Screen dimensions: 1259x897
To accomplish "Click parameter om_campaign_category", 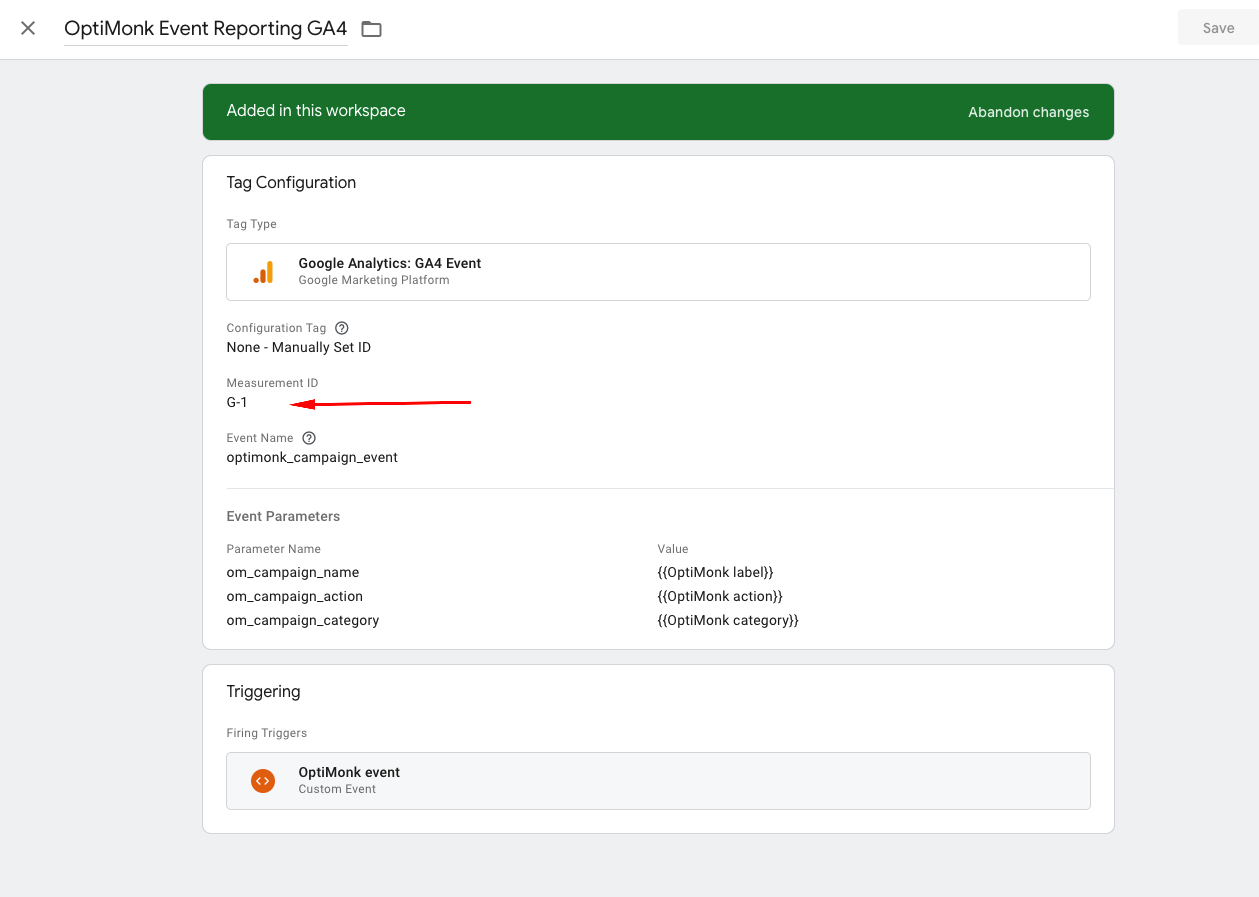I will [x=303, y=620].
